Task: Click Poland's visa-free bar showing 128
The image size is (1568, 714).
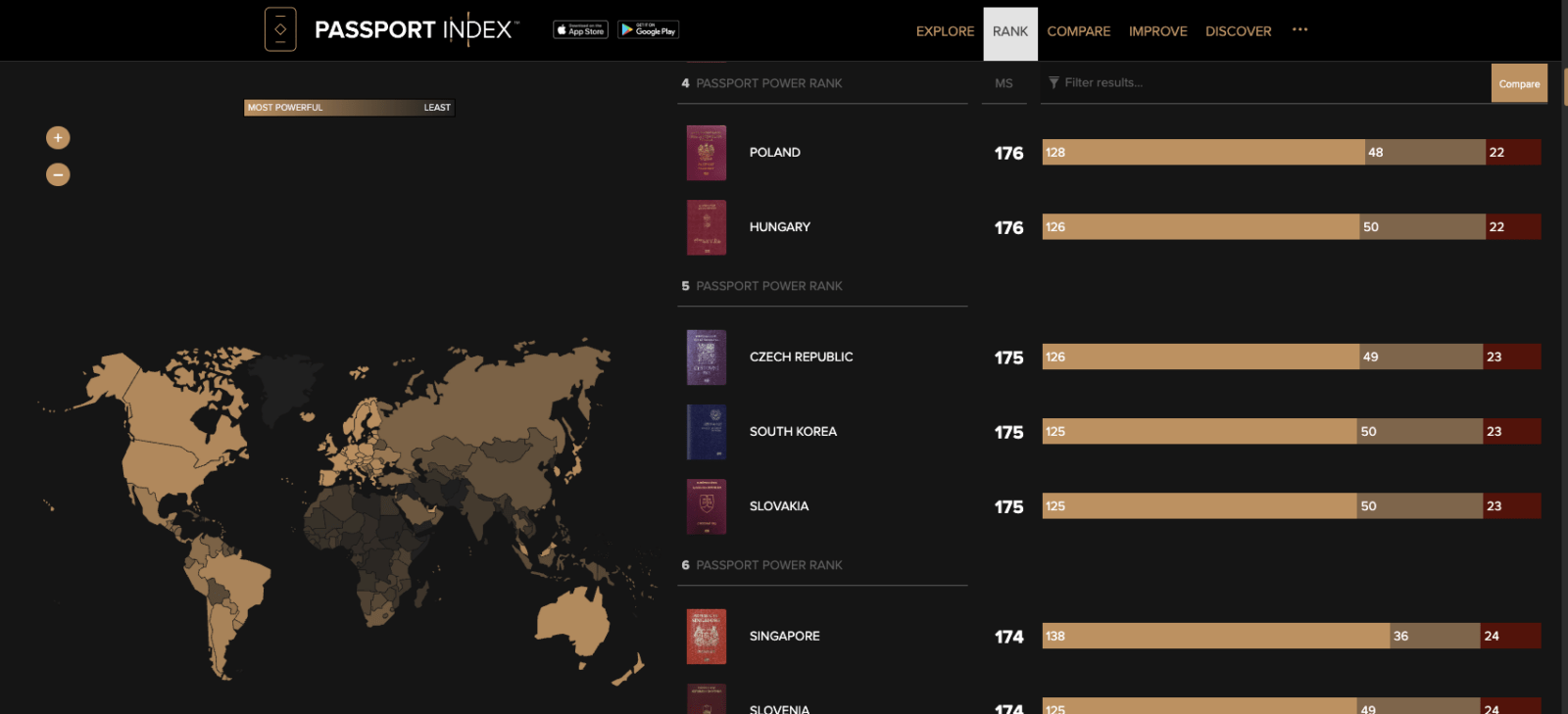Action: click(1203, 152)
